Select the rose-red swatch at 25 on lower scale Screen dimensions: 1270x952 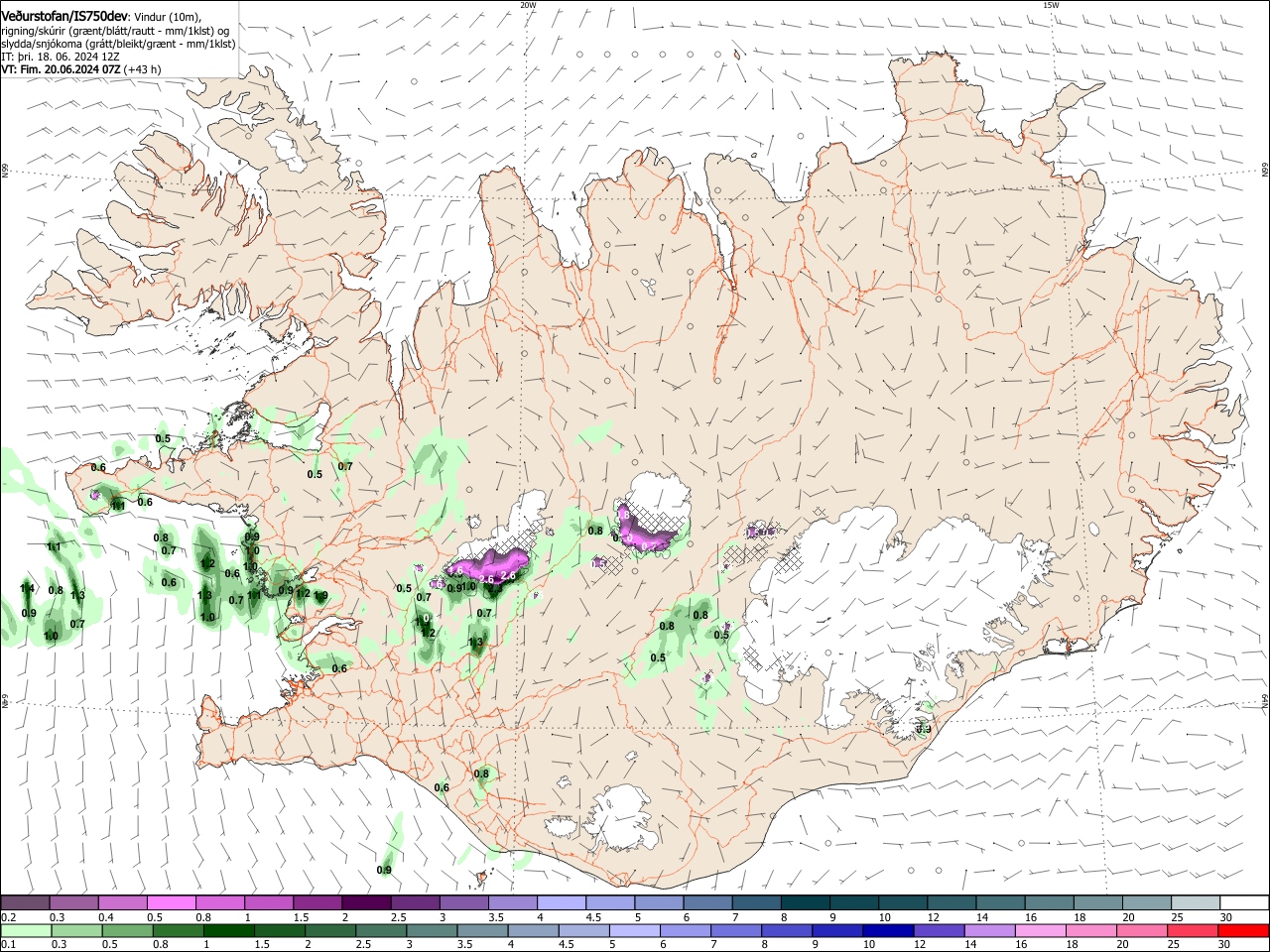(x=1192, y=930)
